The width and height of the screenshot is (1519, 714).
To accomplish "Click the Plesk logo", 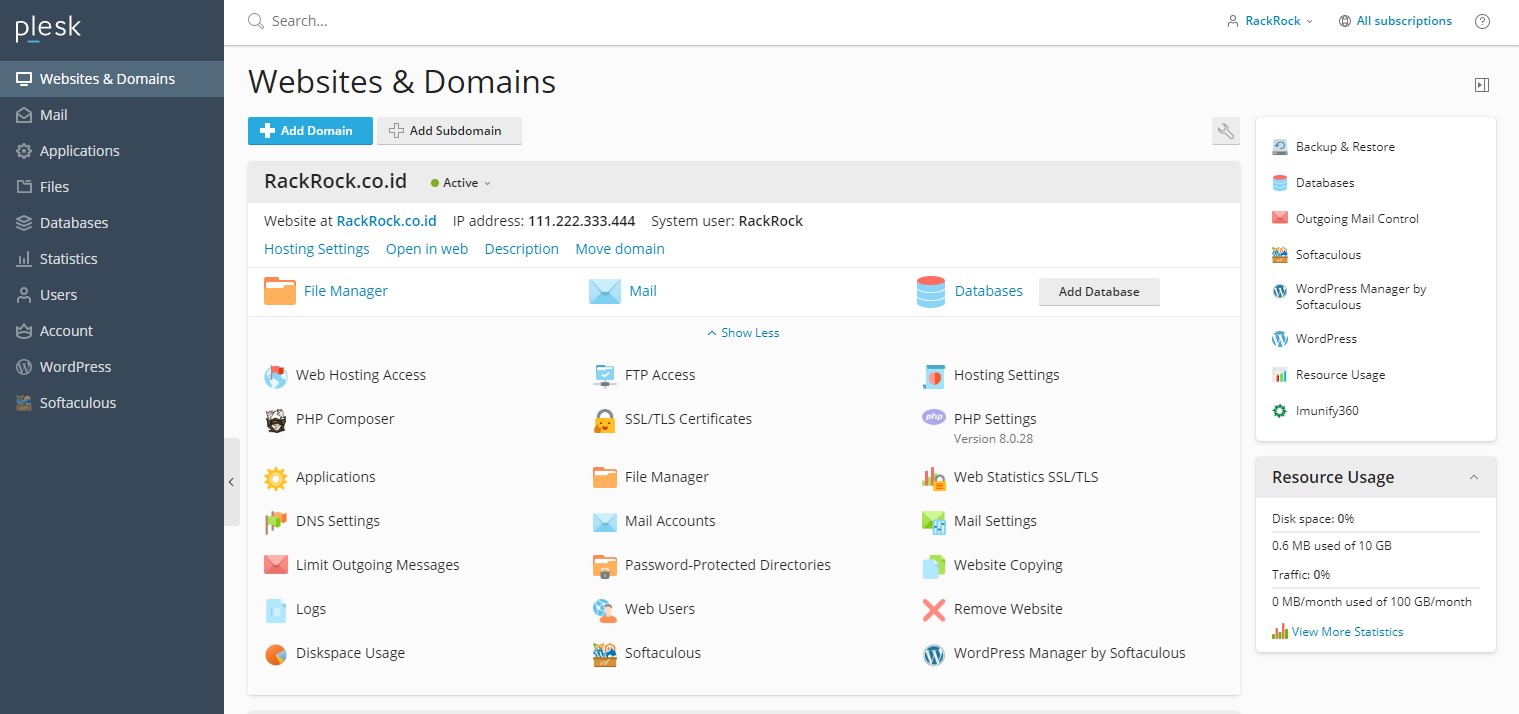I will (48, 29).
